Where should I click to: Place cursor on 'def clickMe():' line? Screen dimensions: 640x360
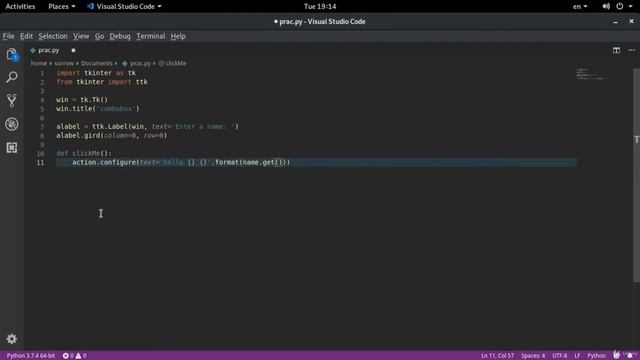[x=84, y=153]
